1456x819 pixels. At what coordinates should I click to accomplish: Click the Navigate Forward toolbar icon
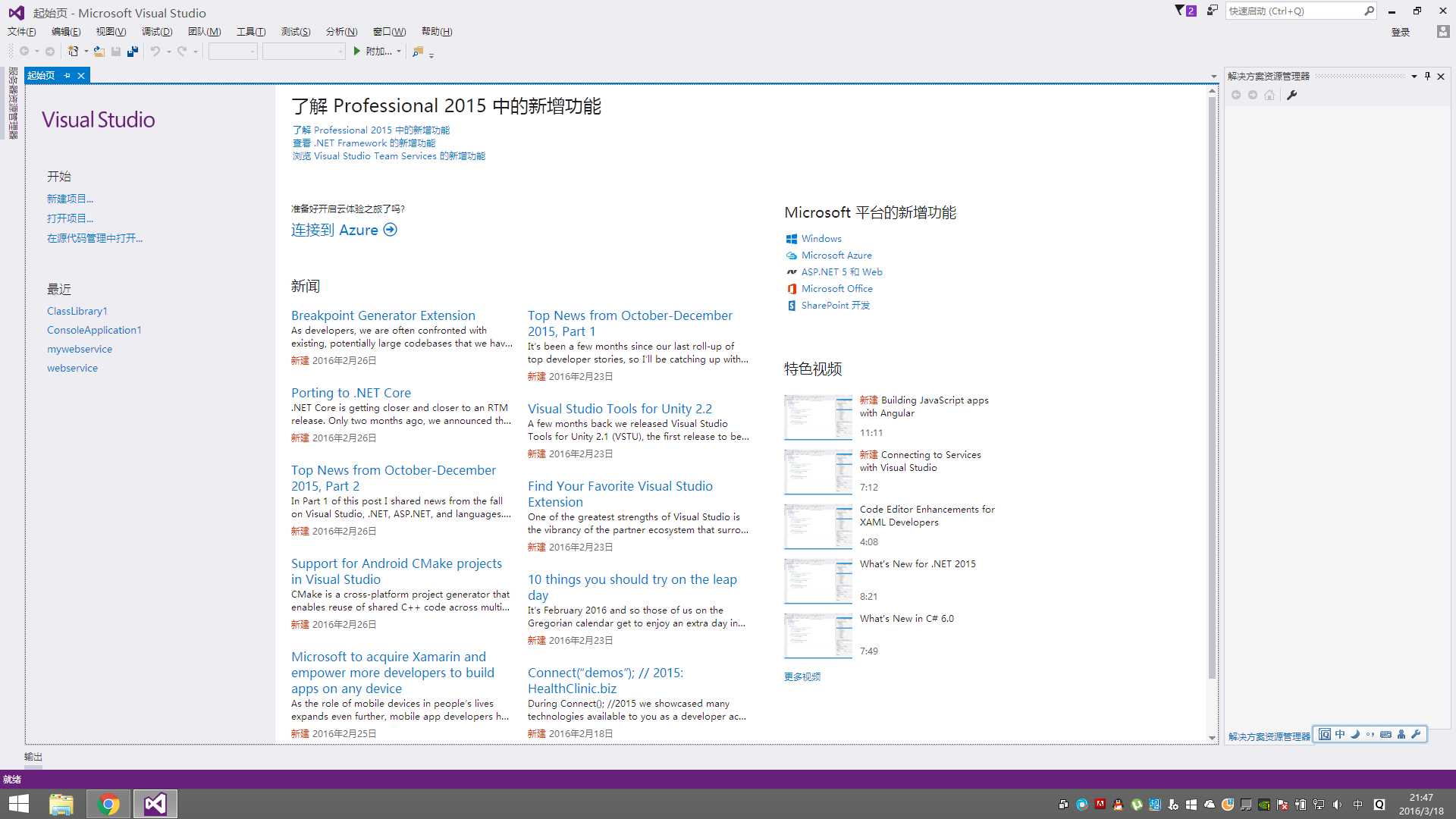point(50,52)
